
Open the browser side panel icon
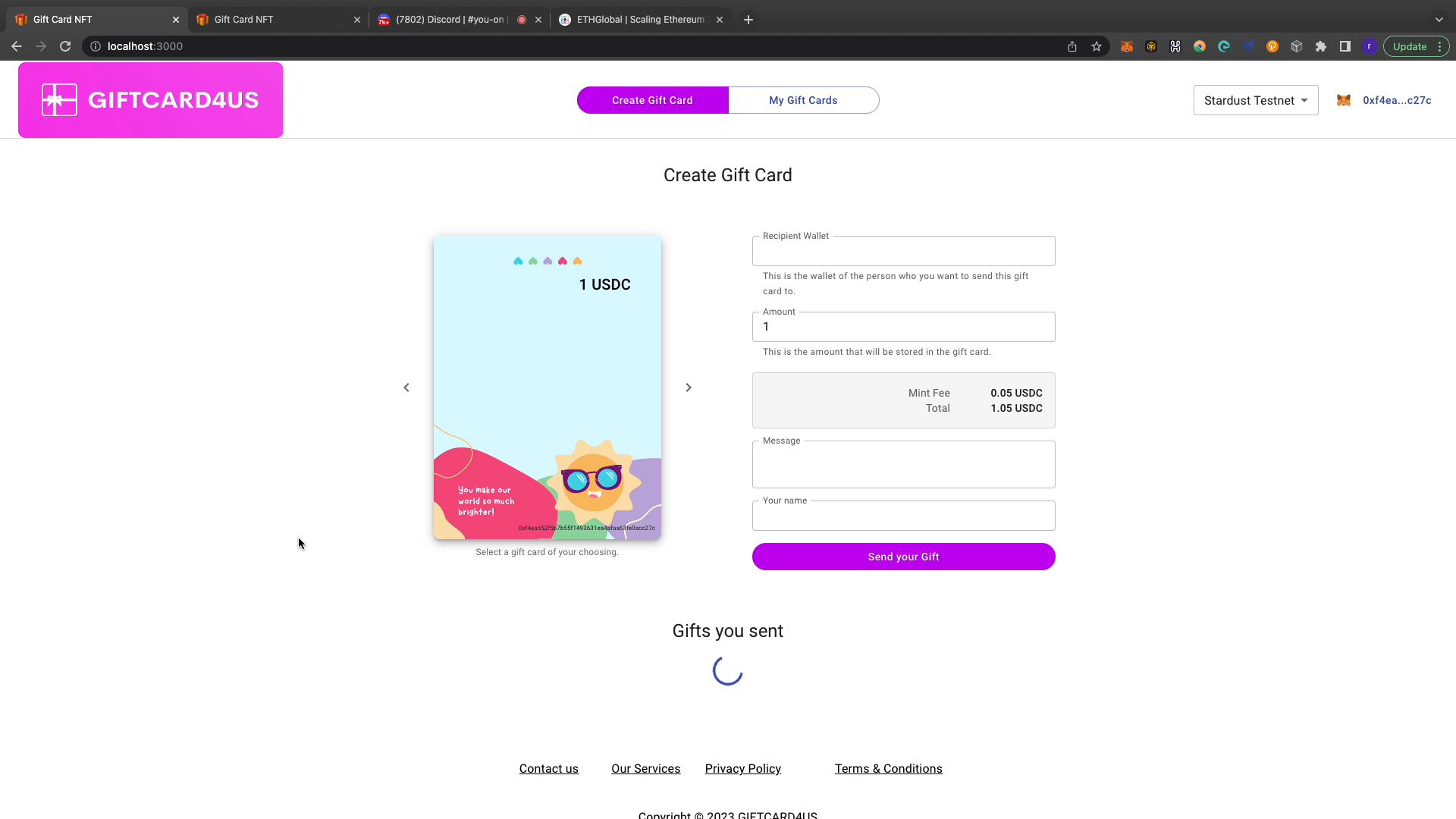1345,46
